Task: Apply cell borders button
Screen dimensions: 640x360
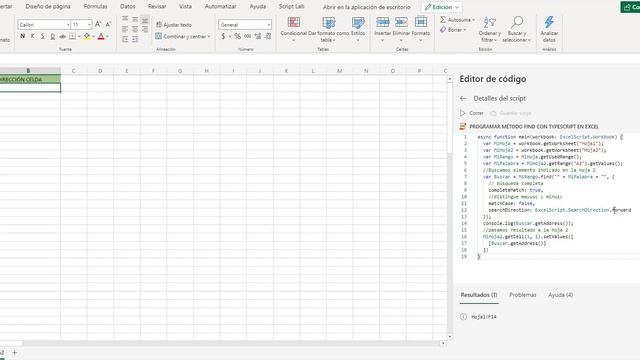Action: (72, 36)
